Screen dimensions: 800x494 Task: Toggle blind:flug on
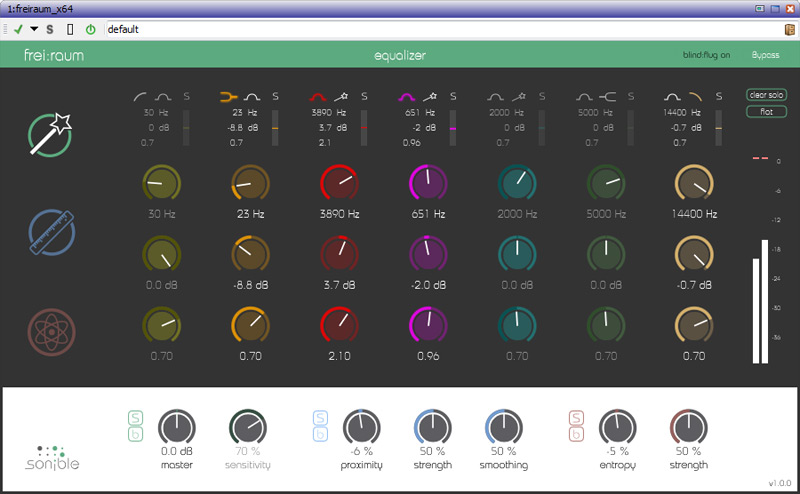(x=706, y=55)
